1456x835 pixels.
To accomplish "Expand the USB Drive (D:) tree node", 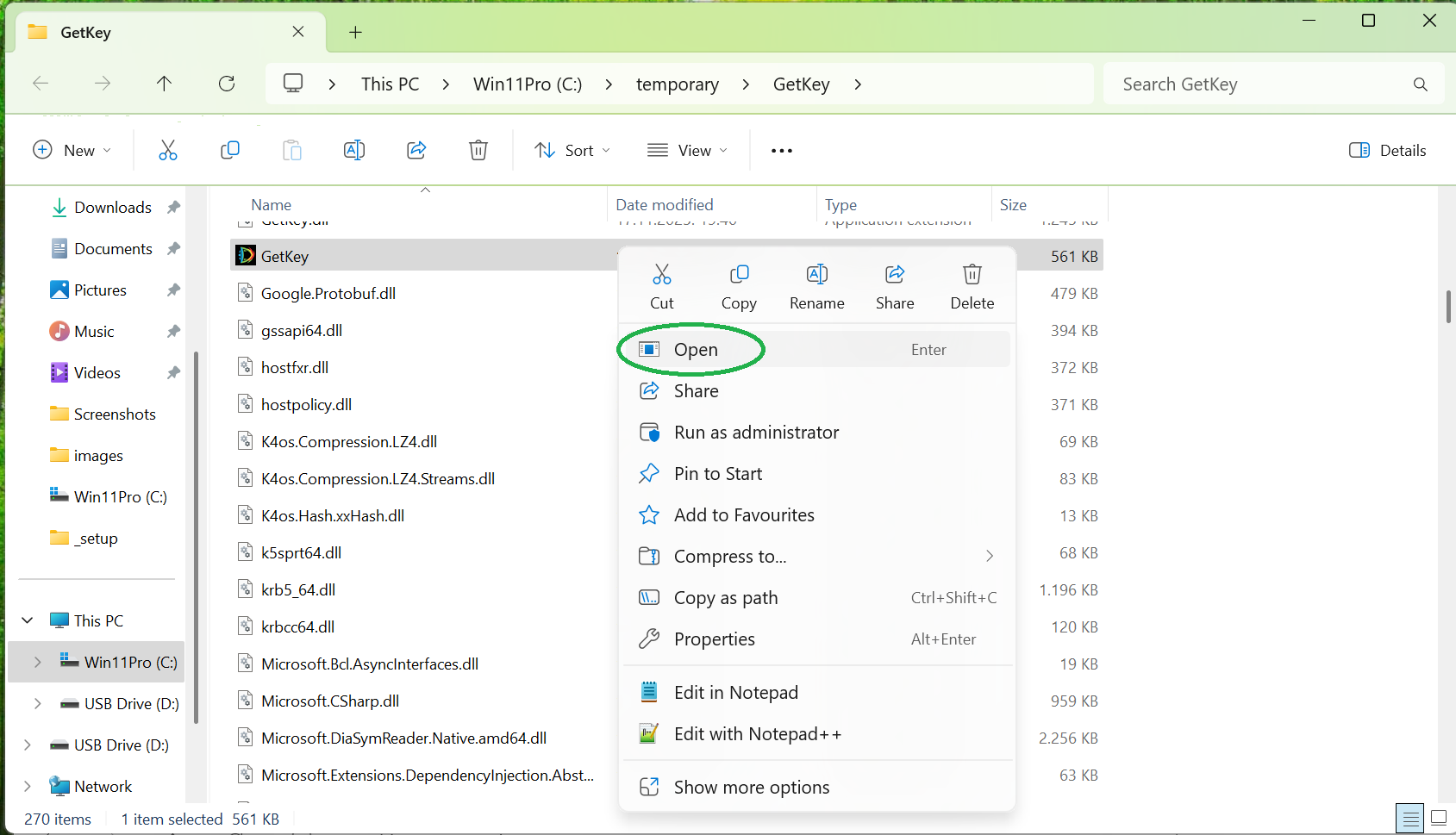I will (x=37, y=704).
